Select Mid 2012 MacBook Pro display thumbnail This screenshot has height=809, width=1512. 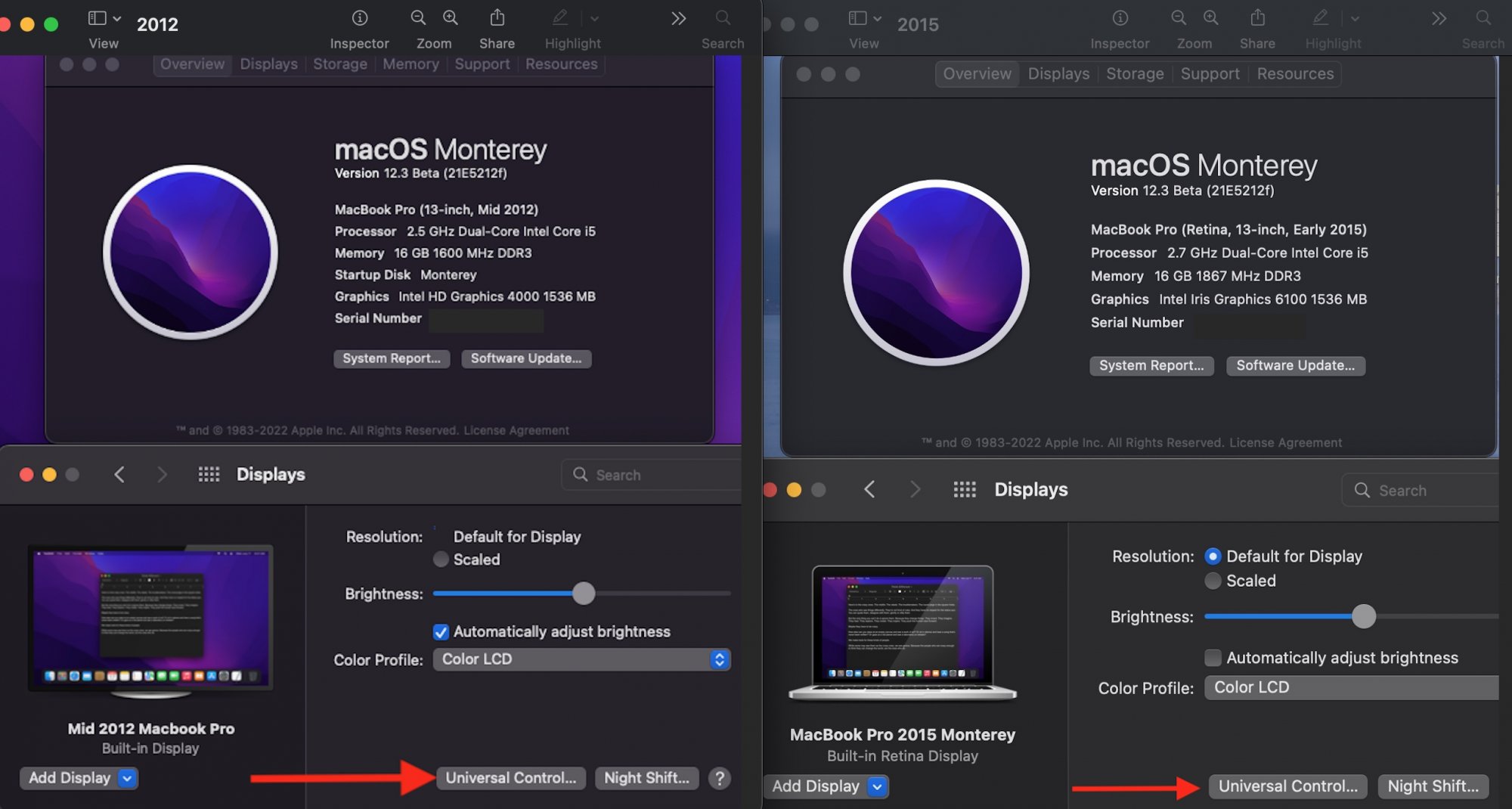[150, 621]
